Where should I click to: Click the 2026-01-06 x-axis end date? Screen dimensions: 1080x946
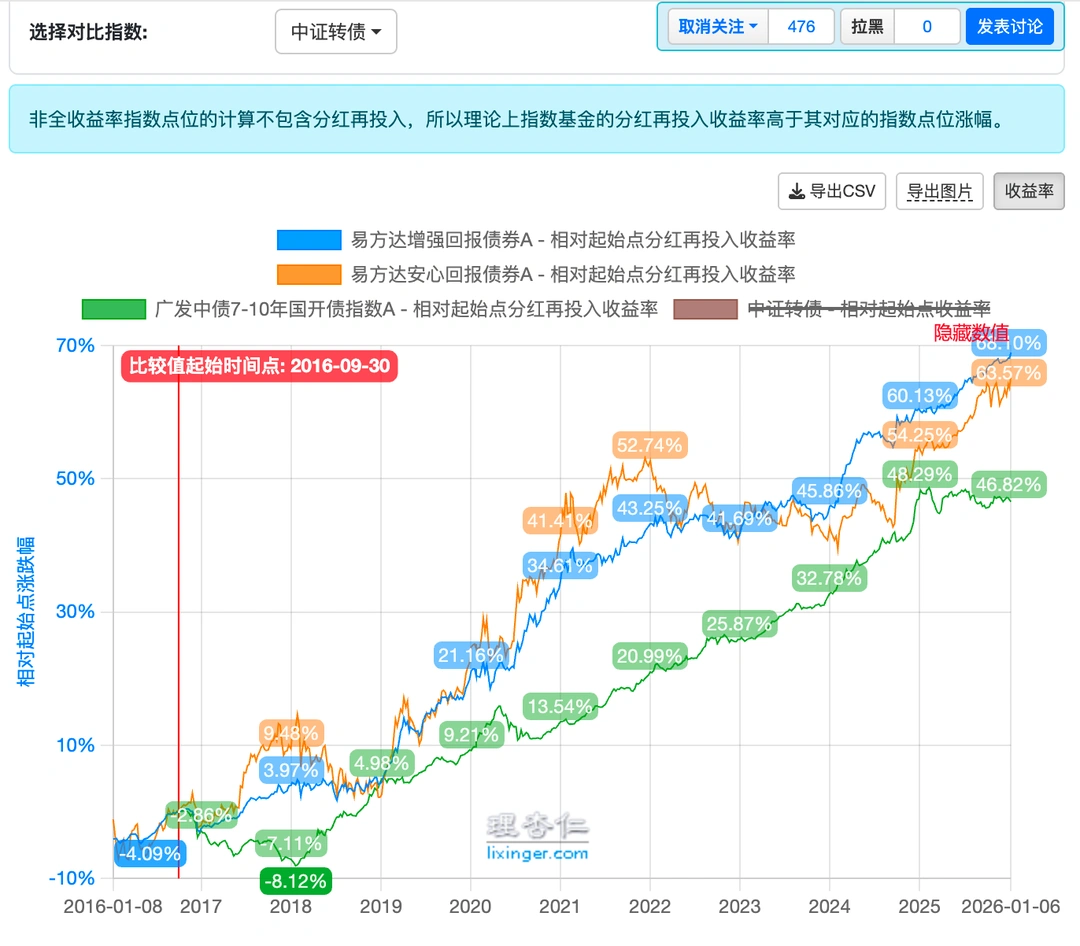point(1010,906)
